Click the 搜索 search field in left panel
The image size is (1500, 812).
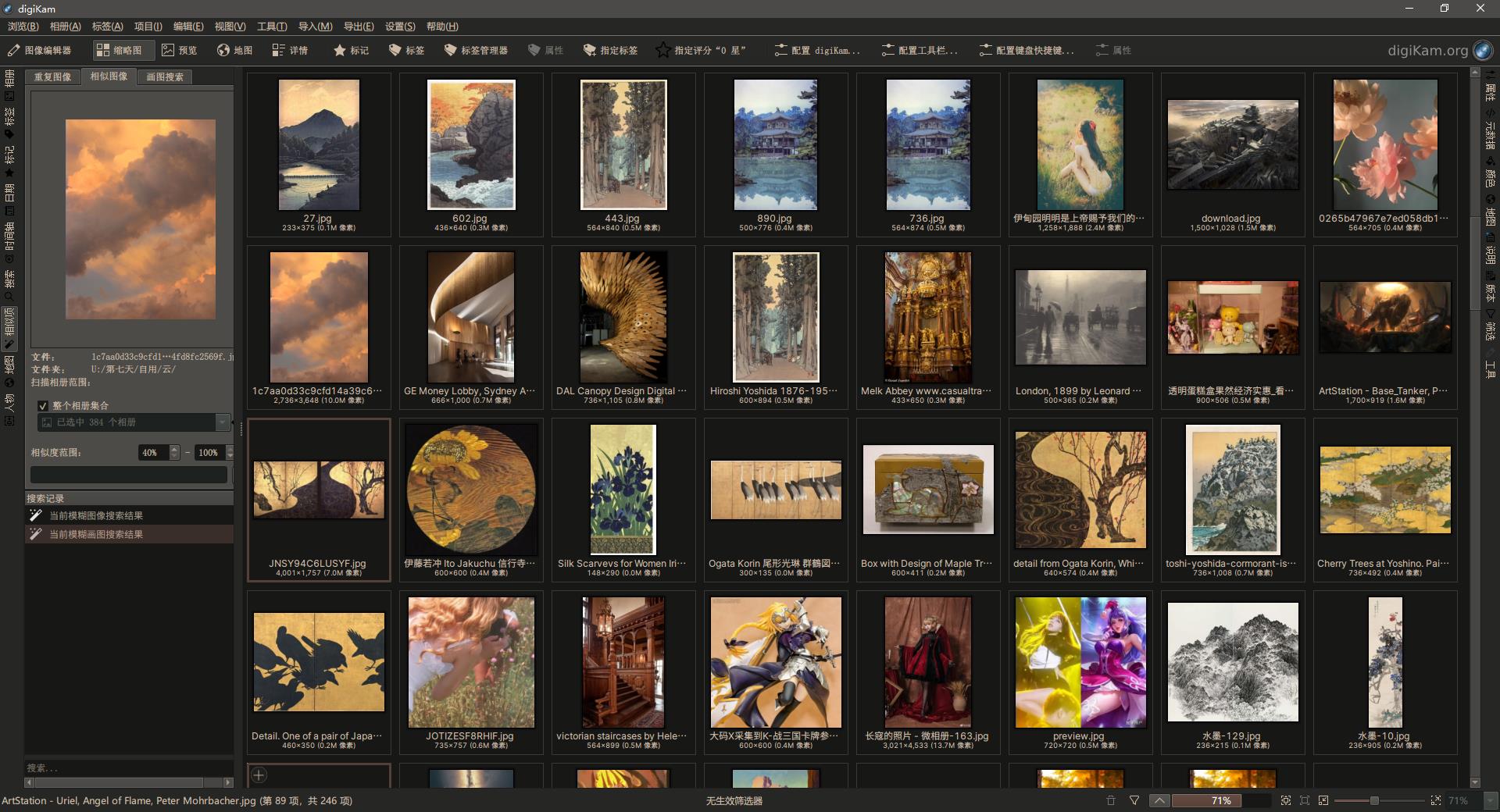[129, 768]
